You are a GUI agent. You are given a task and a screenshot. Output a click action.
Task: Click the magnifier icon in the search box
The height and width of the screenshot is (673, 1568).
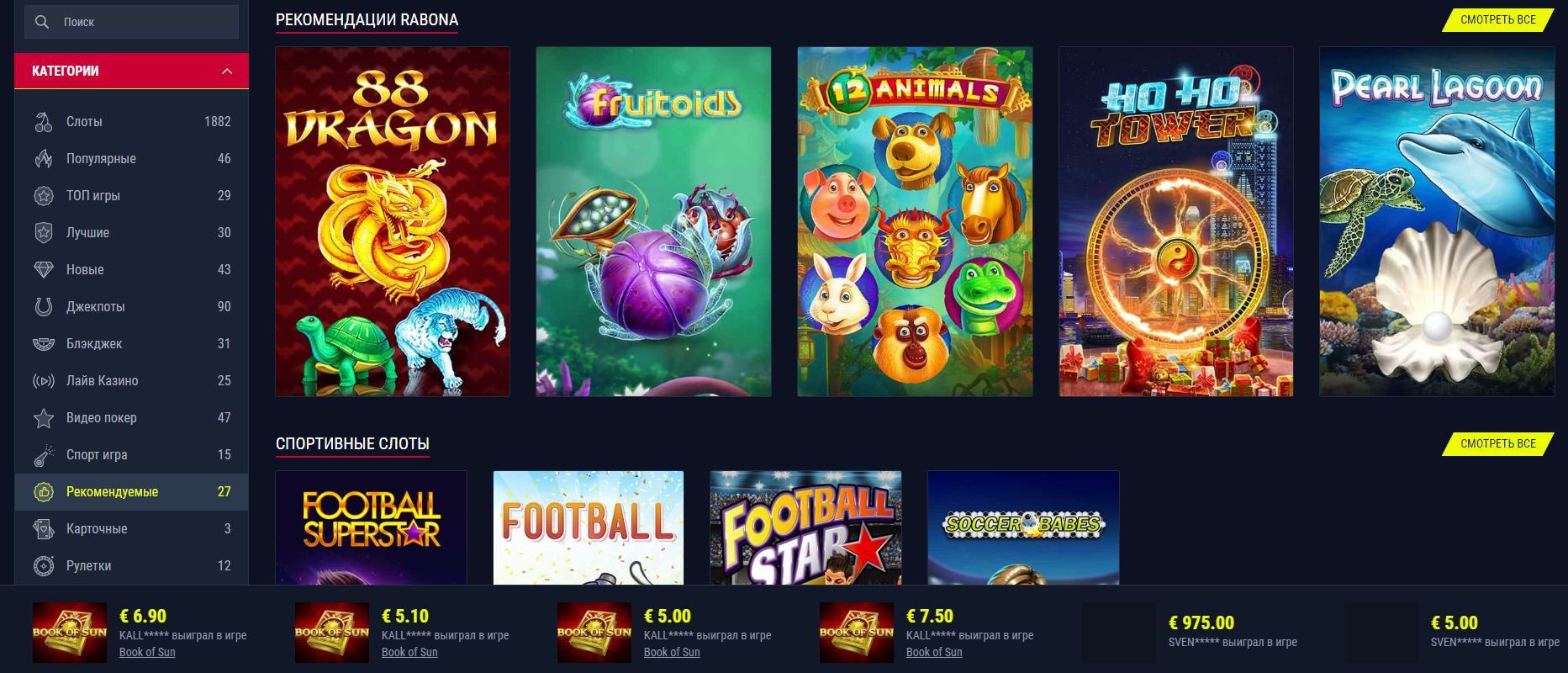click(42, 22)
